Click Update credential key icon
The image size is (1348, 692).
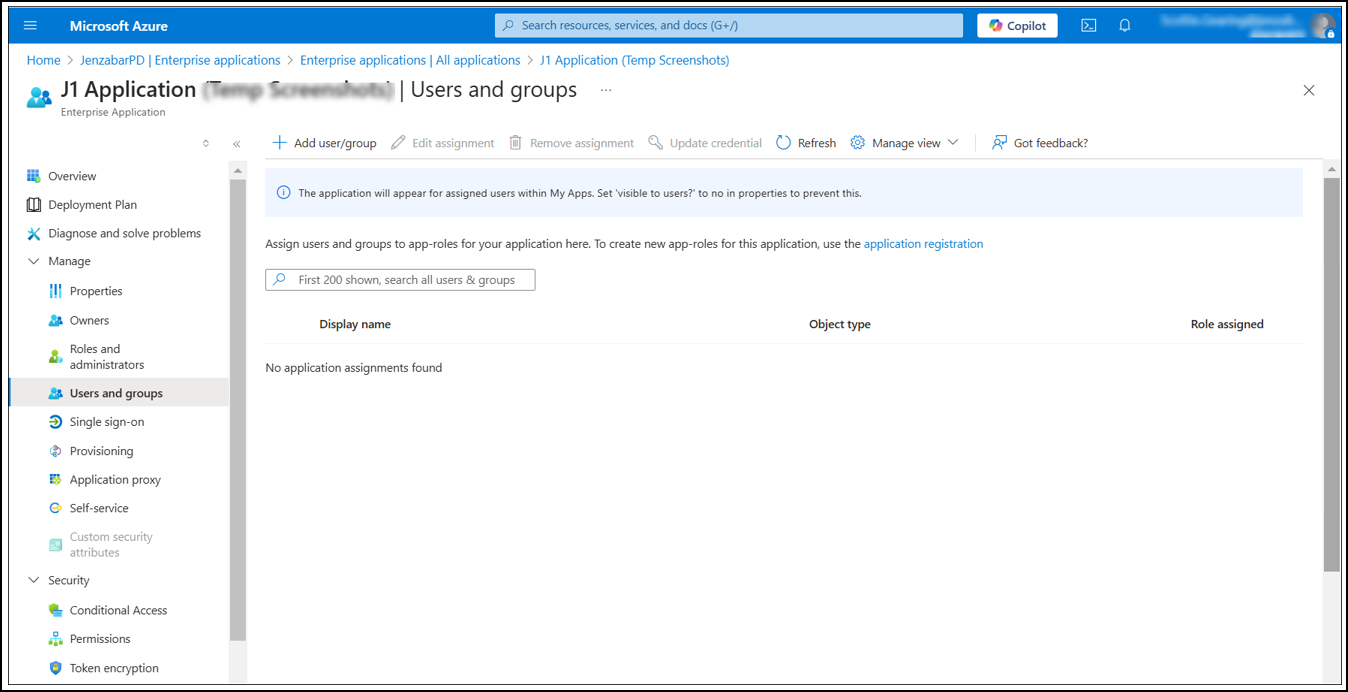[655, 143]
